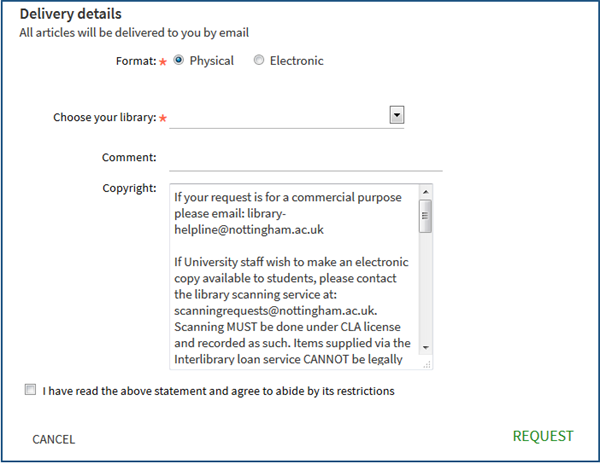The image size is (600, 464).
Task: Open the Choose your library dropdown arrow
Action: (x=397, y=115)
